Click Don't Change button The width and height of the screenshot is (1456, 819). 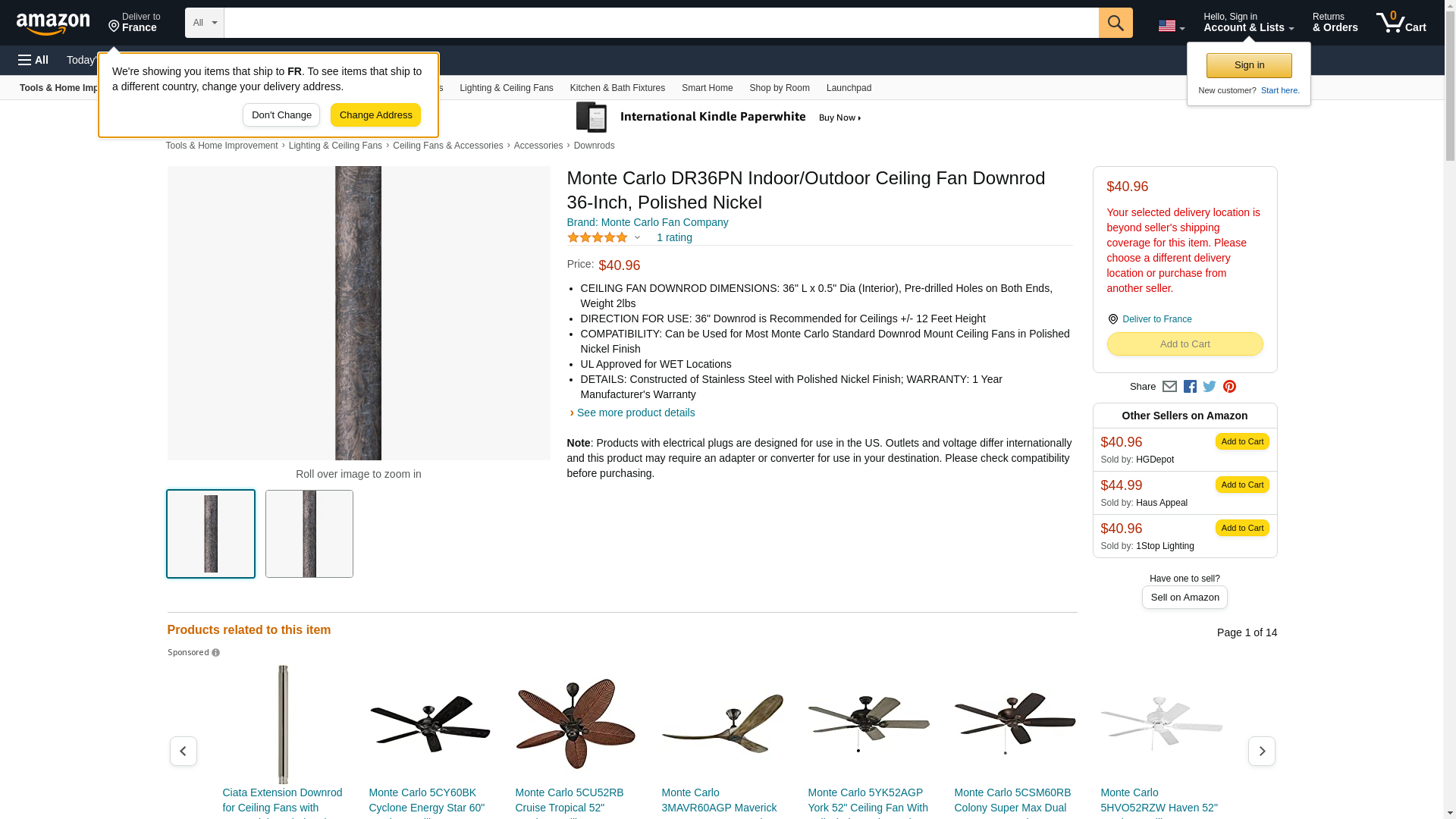(x=281, y=115)
